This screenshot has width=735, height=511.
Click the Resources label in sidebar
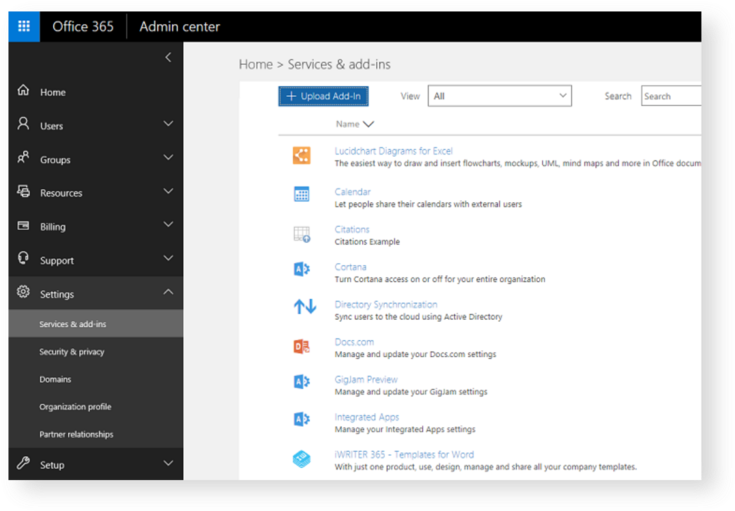pyautogui.click(x=61, y=193)
